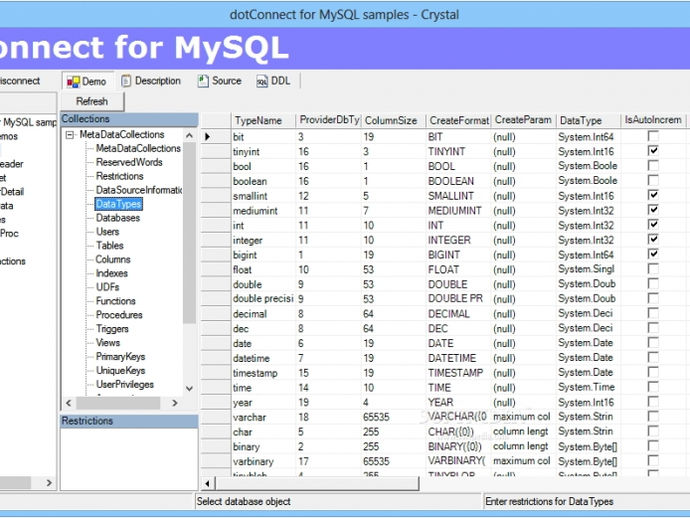Check IsAutoIncrement for float row
The image size is (690, 518).
653,269
